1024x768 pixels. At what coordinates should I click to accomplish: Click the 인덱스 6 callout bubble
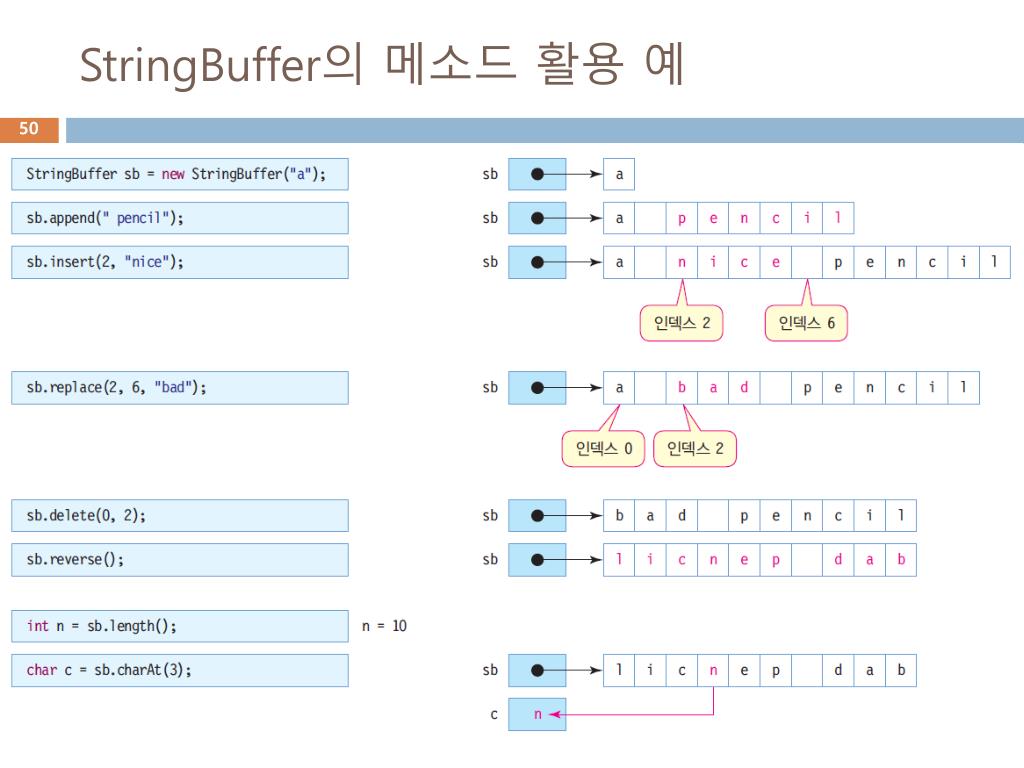(806, 323)
